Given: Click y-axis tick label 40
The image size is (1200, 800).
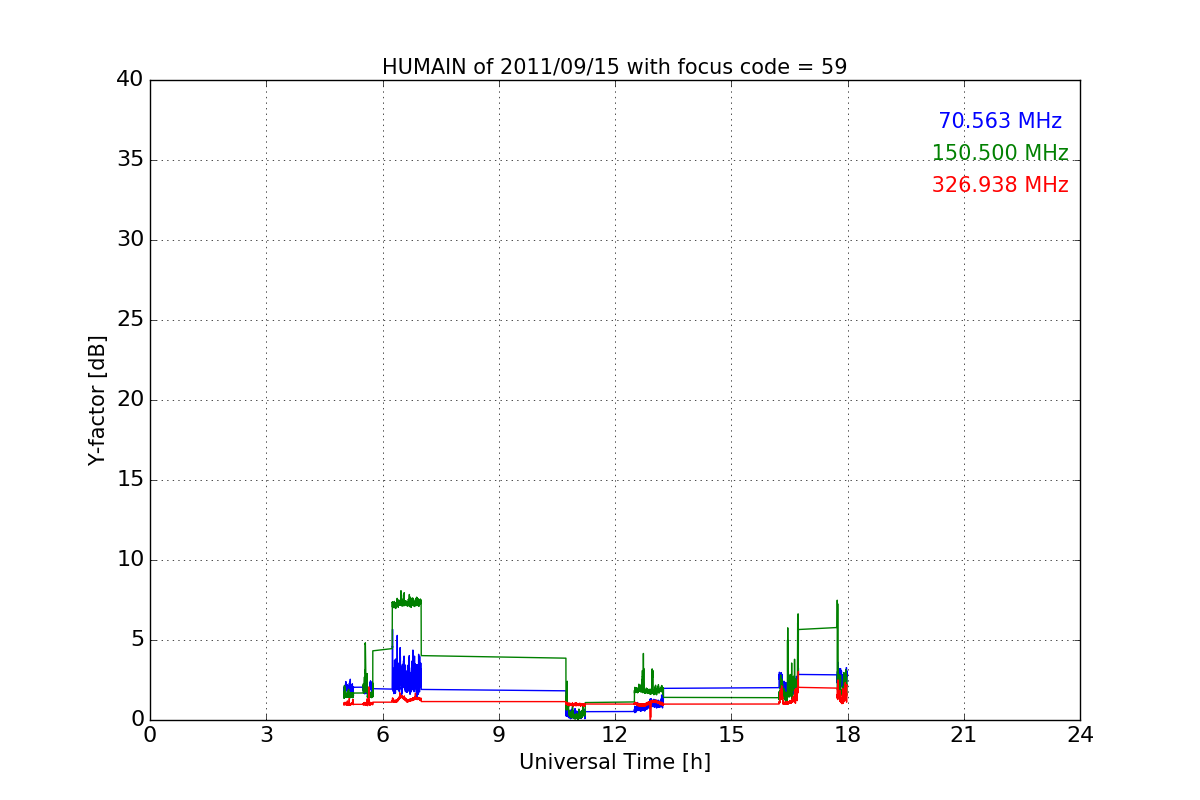Looking at the screenshot, I should point(130,80).
